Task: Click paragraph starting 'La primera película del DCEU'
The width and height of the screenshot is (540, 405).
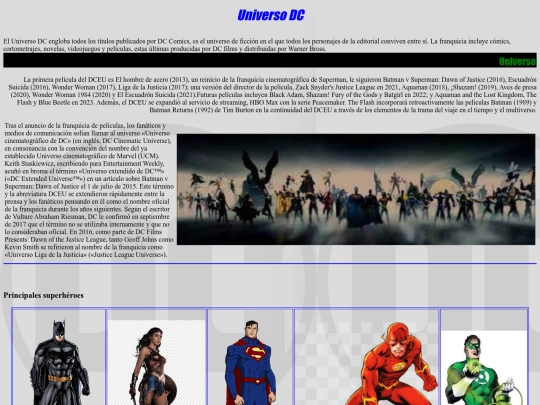Action: [x=272, y=95]
